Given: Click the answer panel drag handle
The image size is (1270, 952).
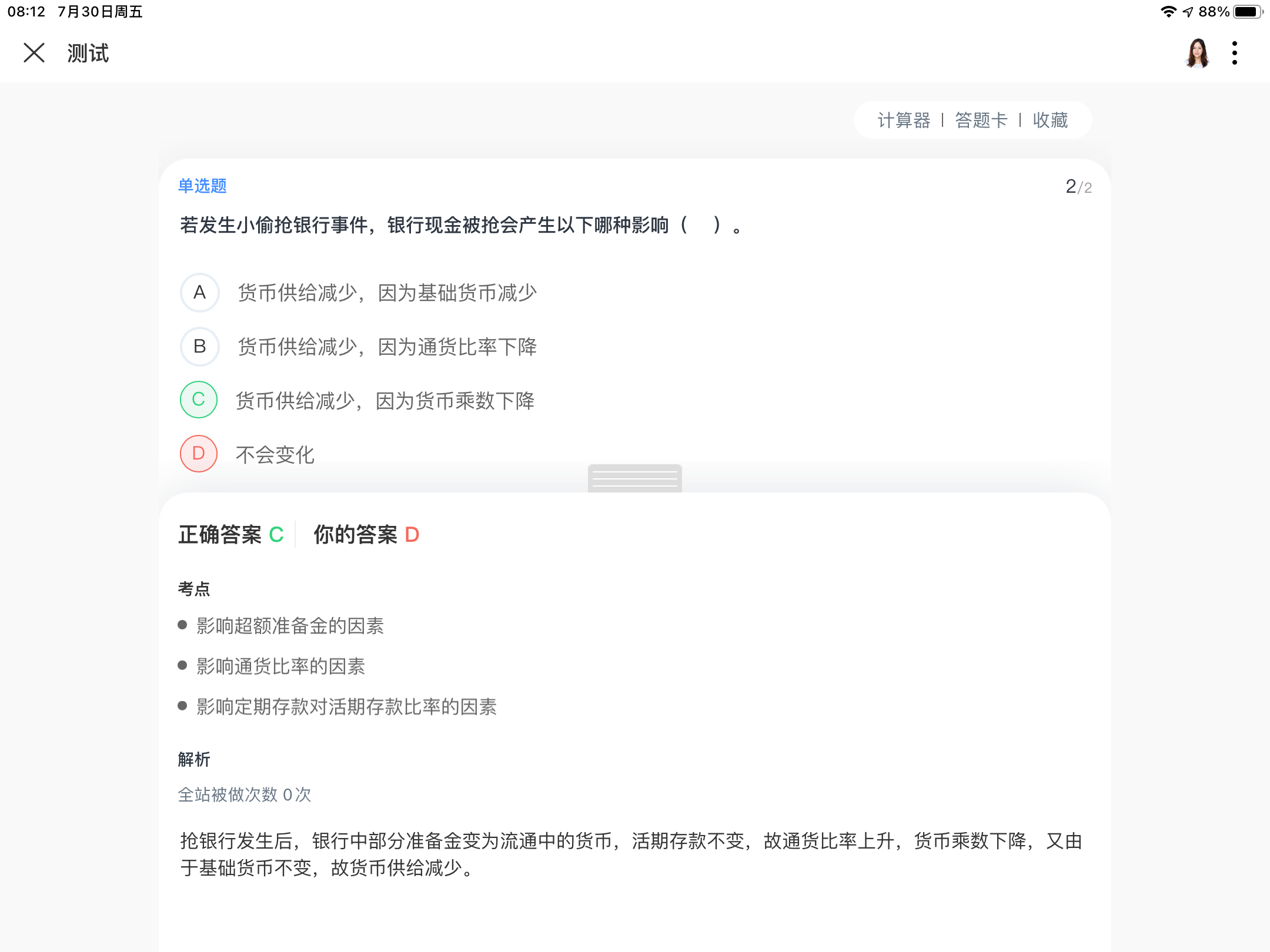Looking at the screenshot, I should point(634,478).
